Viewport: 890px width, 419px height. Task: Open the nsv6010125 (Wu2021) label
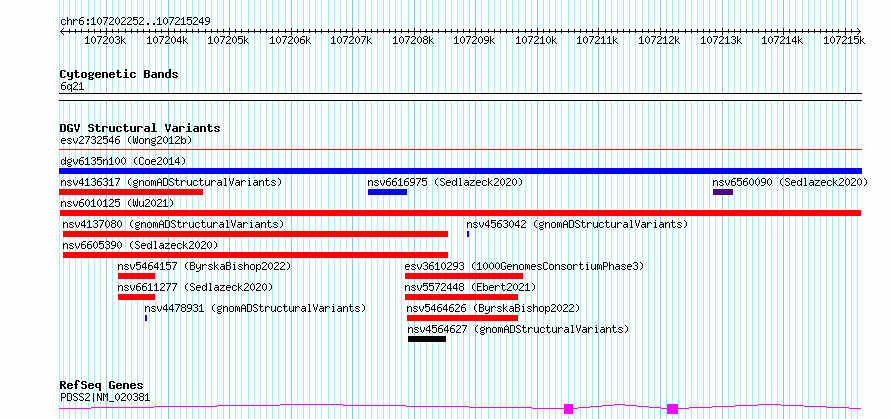point(117,203)
